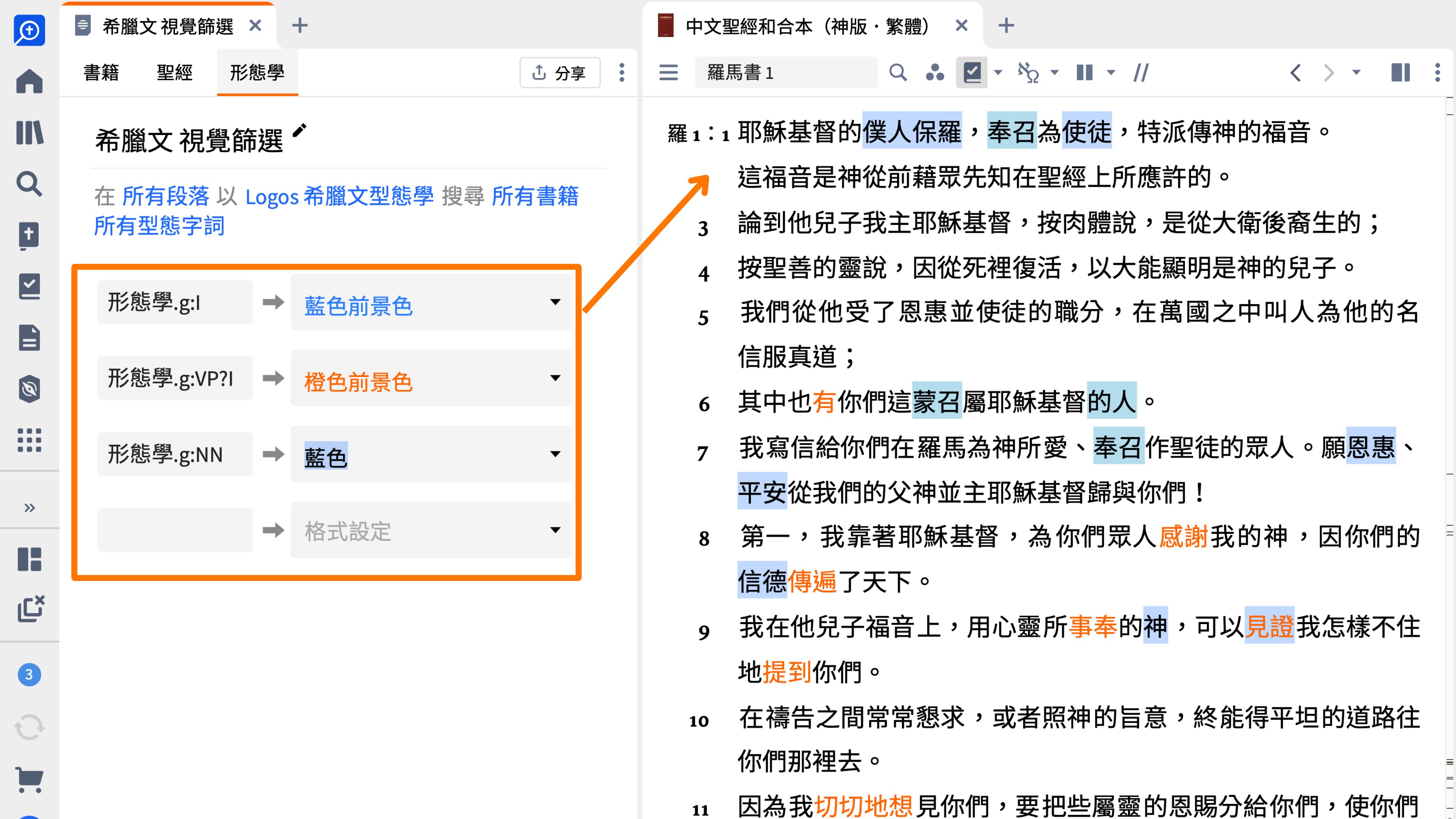Viewport: 1456px width, 819px height.
Task: Expand the navigation history dropdown arrow
Action: 1356,72
